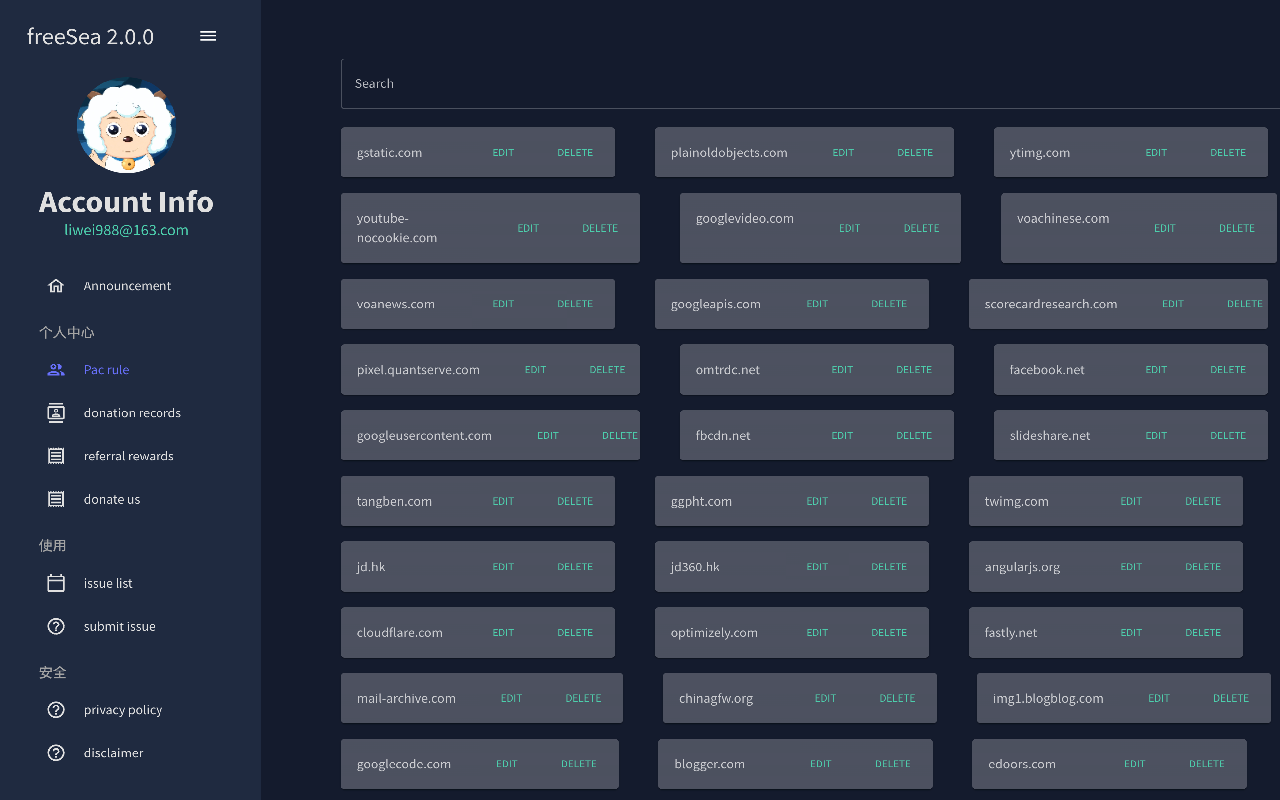The image size is (1280, 800).
Task: Click the submit issue question icon
Action: tap(56, 626)
